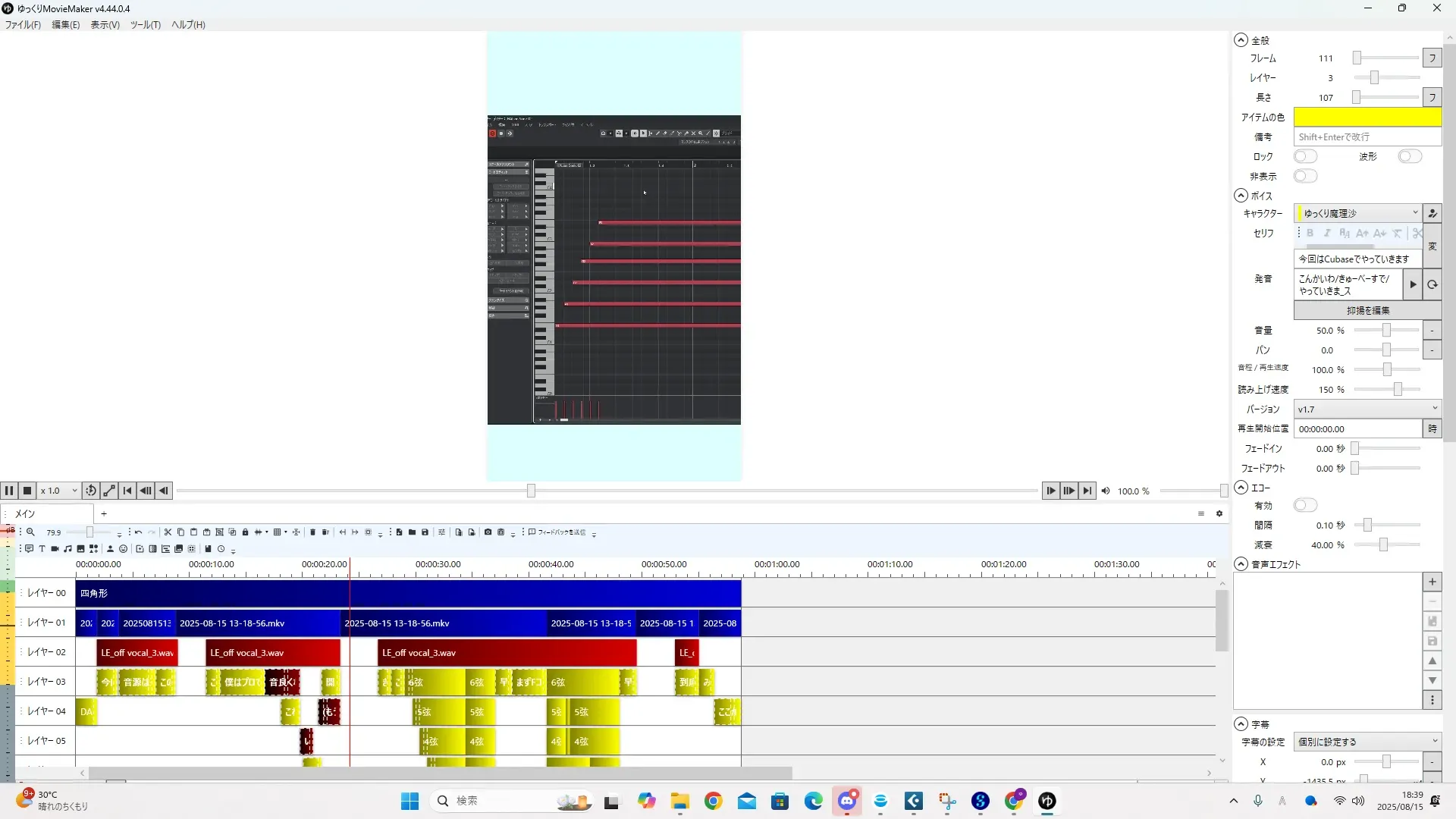1456x819 pixels.
Task: Enable the エコー 有効 switch
Action: [x=1305, y=505]
